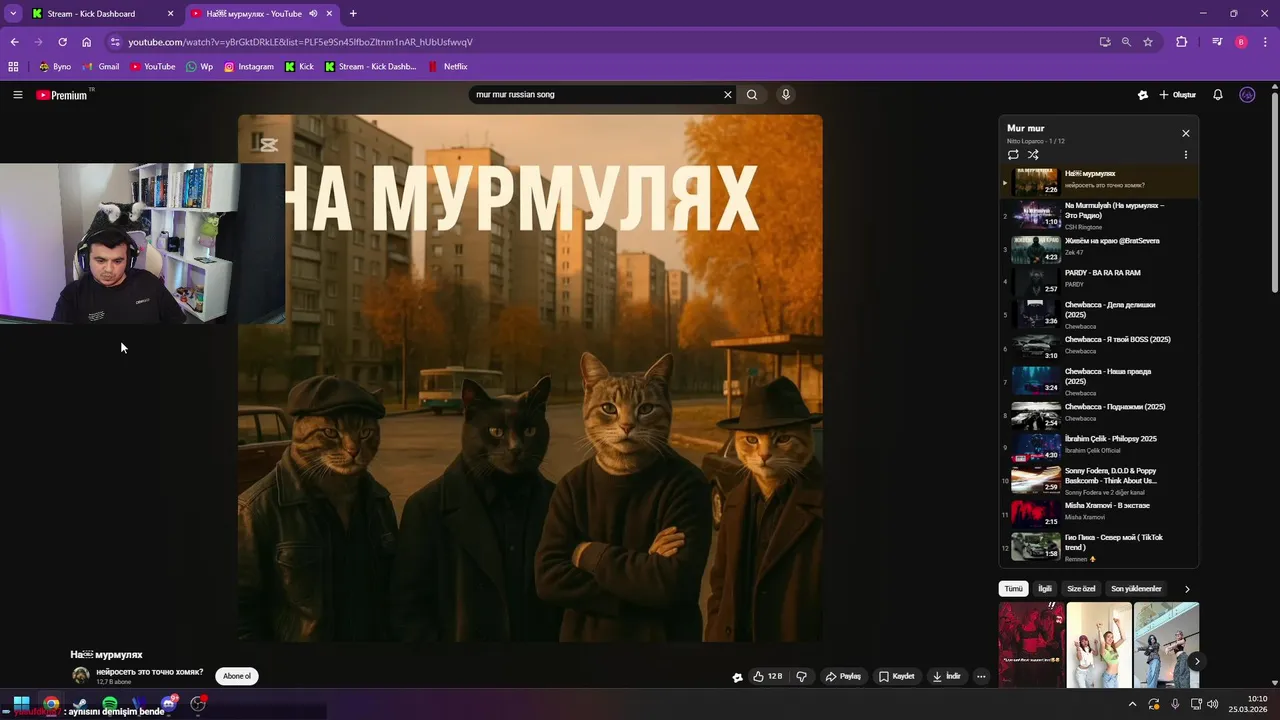Open Chrome extensions puzzle icon

pyautogui.click(x=1182, y=42)
